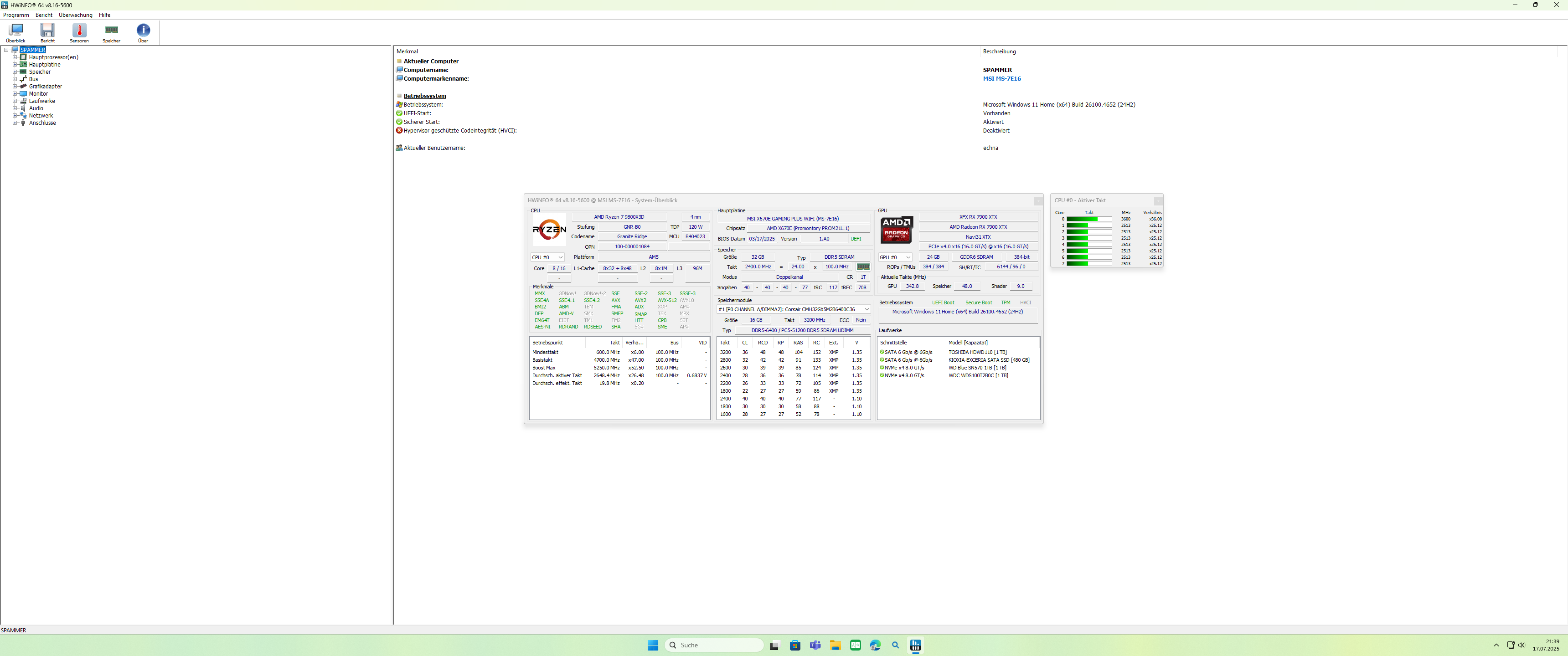Open the Speicher memory toolbar icon

click(111, 31)
